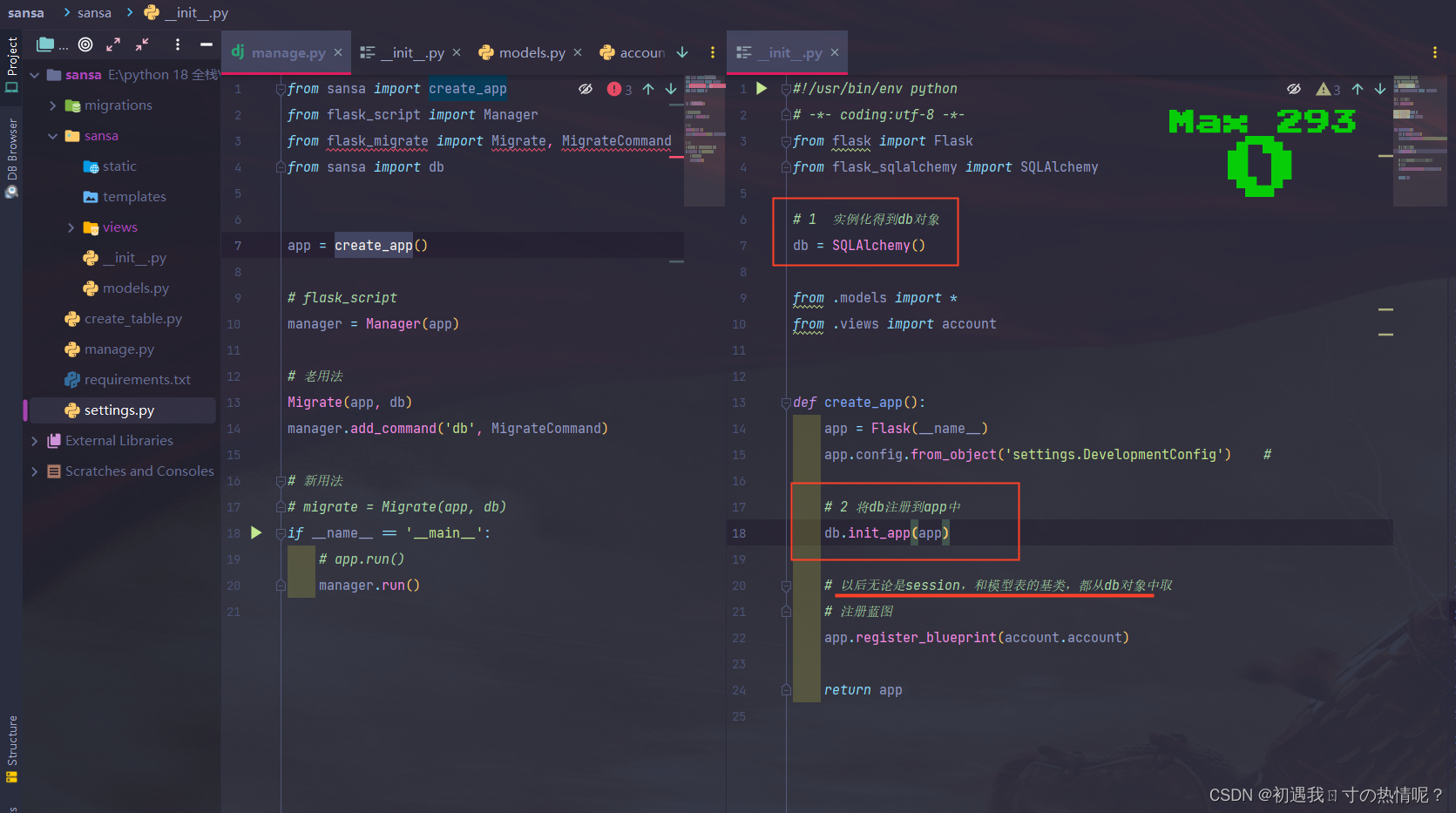This screenshot has width=1456, height=813.
Task: Close the manage.py tab
Action: (338, 53)
